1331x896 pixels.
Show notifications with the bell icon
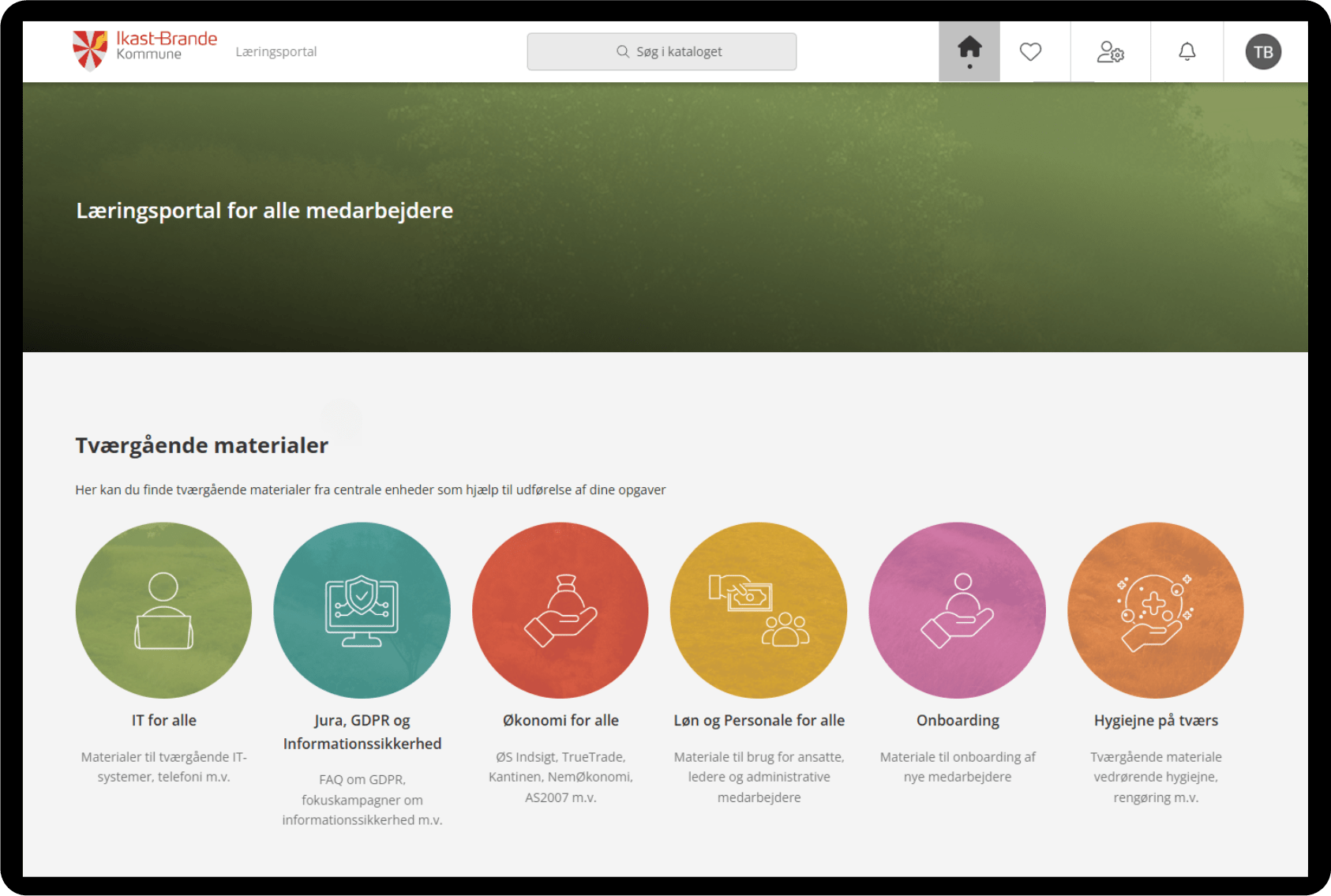1187,52
